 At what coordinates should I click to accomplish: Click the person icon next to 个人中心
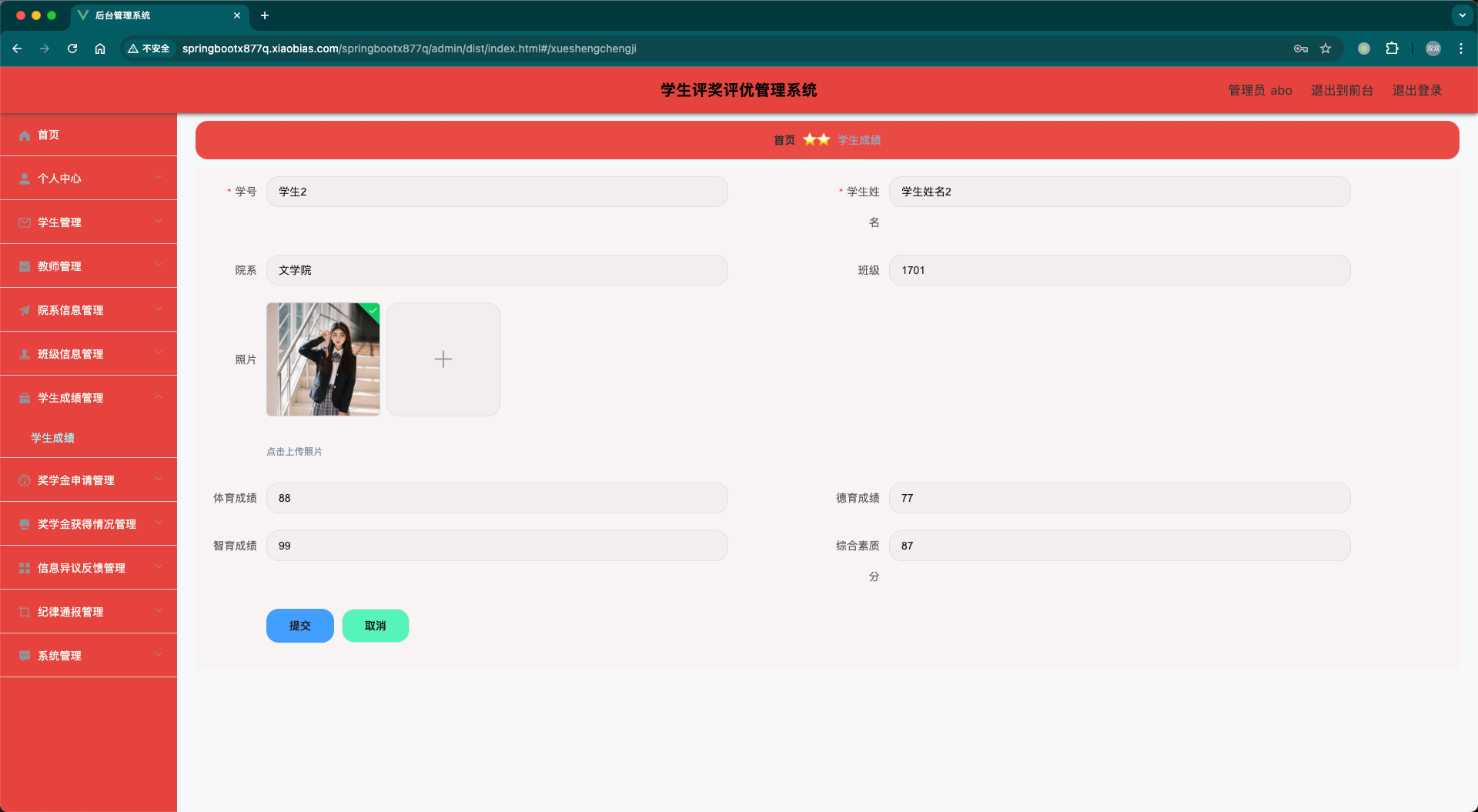(x=25, y=179)
